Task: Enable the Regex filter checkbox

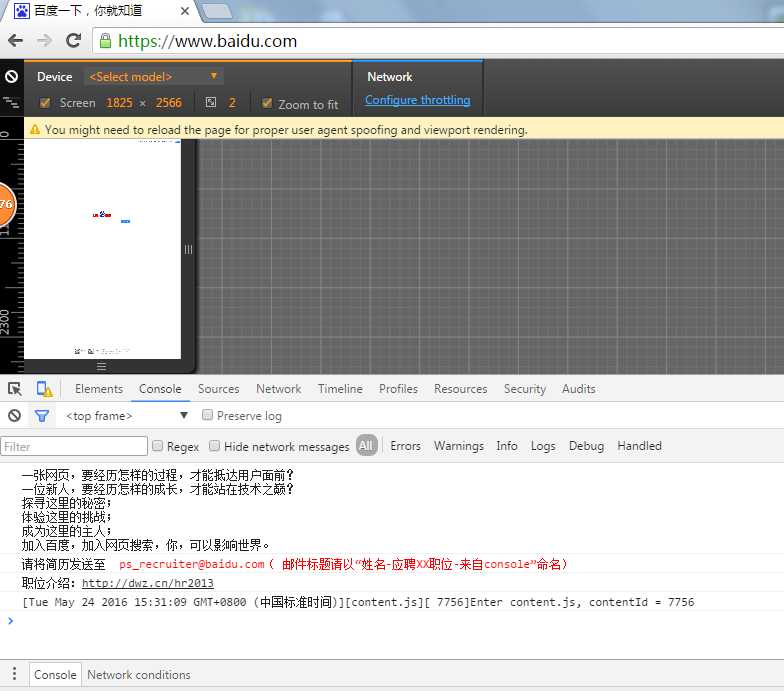Action: (158, 446)
